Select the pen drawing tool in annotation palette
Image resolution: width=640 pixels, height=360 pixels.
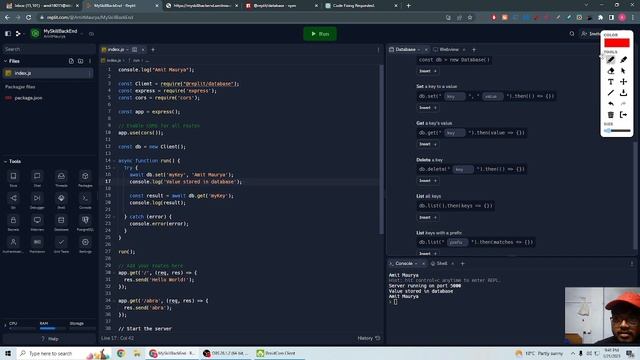pos(610,60)
